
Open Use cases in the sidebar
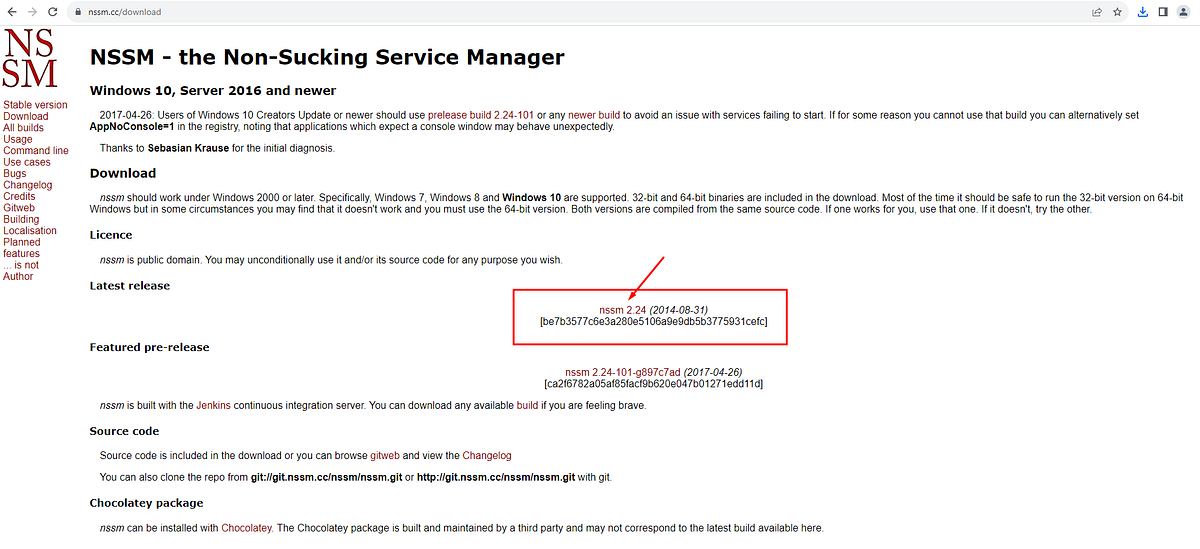click(27, 162)
